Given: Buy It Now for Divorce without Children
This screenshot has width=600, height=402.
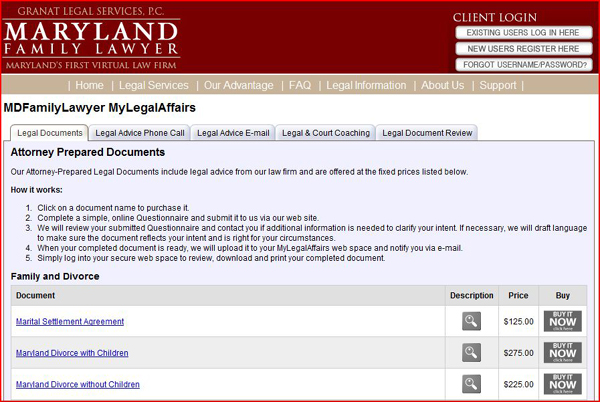Looking at the screenshot, I should click(562, 384).
